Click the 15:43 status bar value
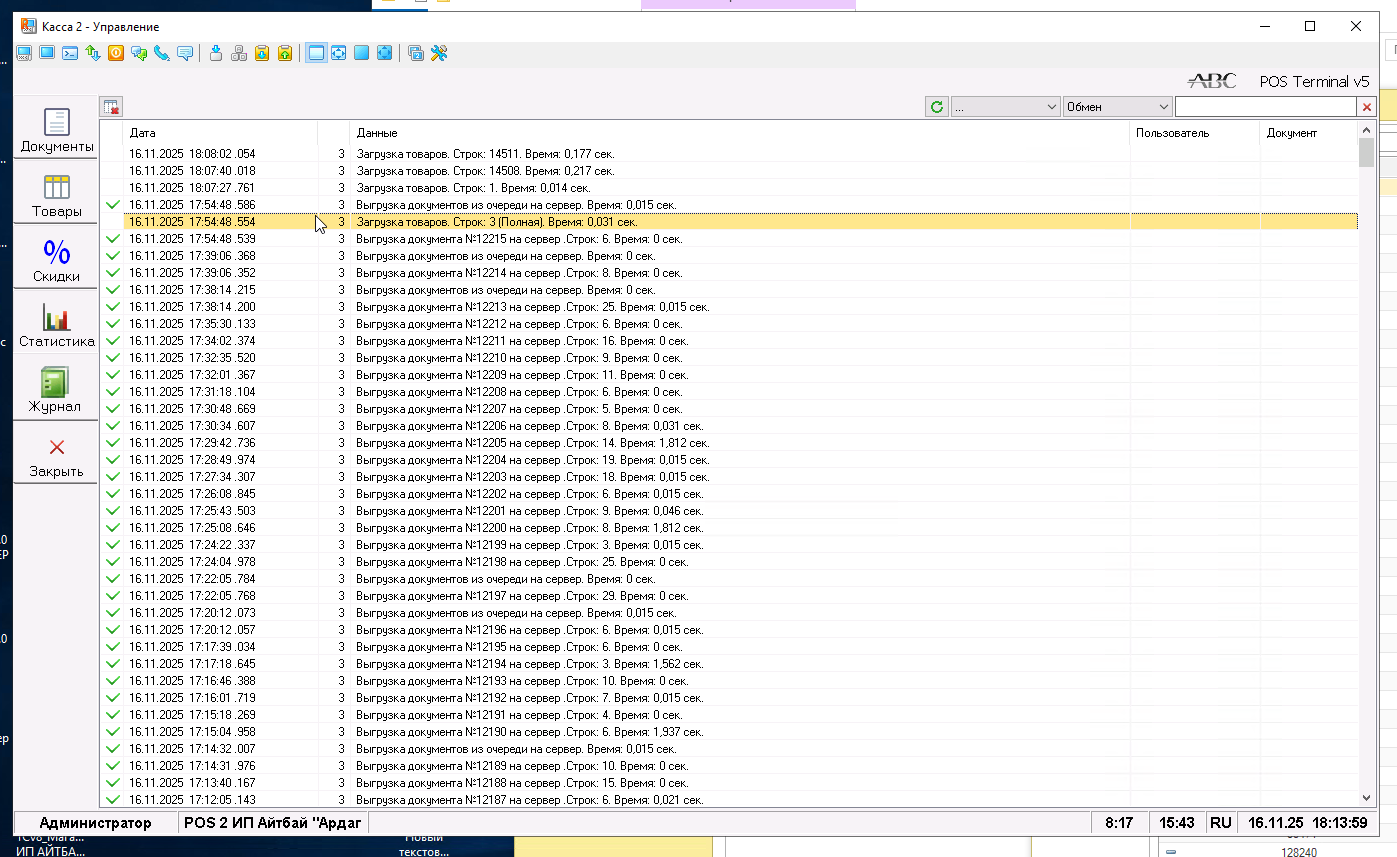The height and width of the screenshot is (857, 1397). [x=1177, y=823]
